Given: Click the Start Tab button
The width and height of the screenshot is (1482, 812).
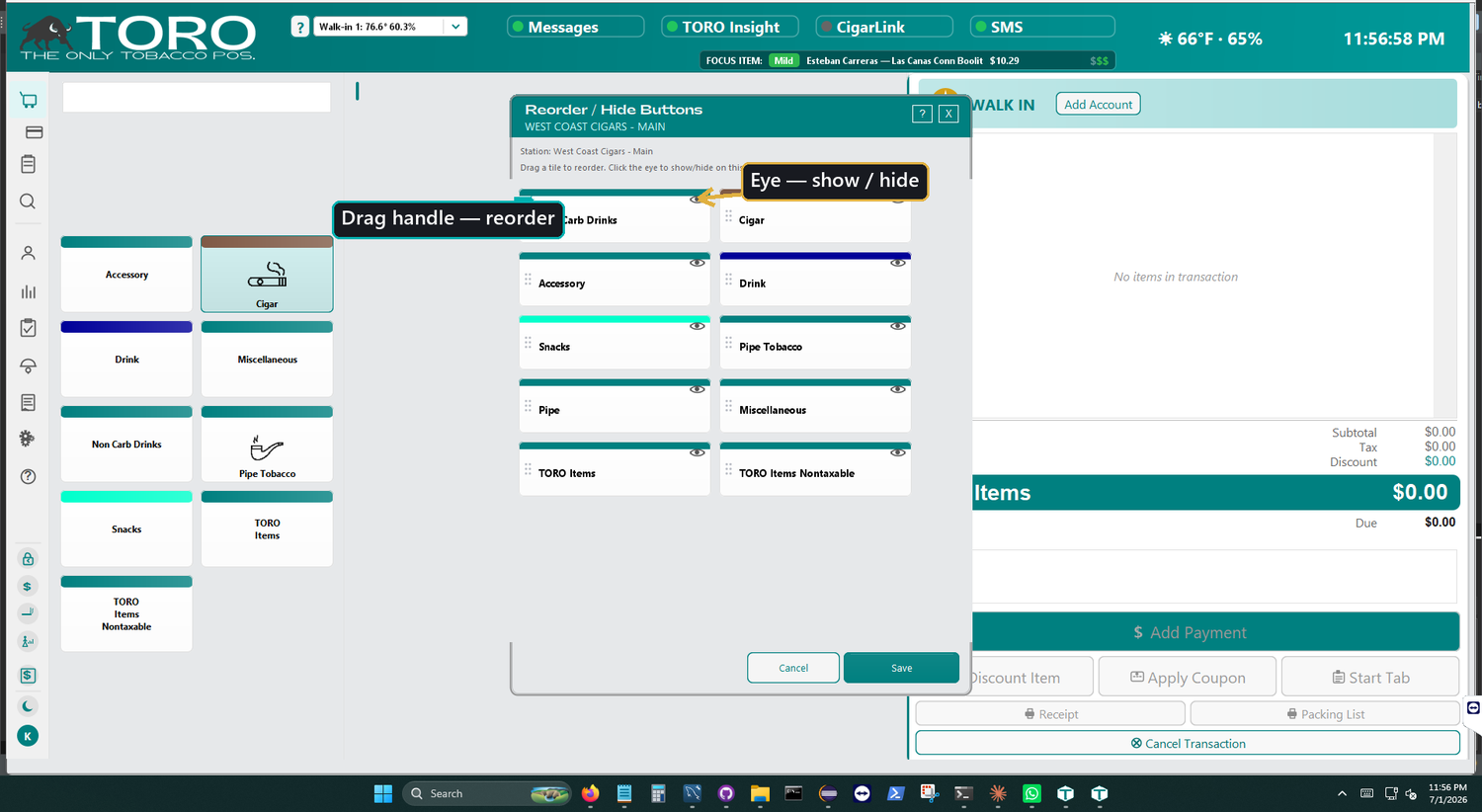Looking at the screenshot, I should point(1370,677).
